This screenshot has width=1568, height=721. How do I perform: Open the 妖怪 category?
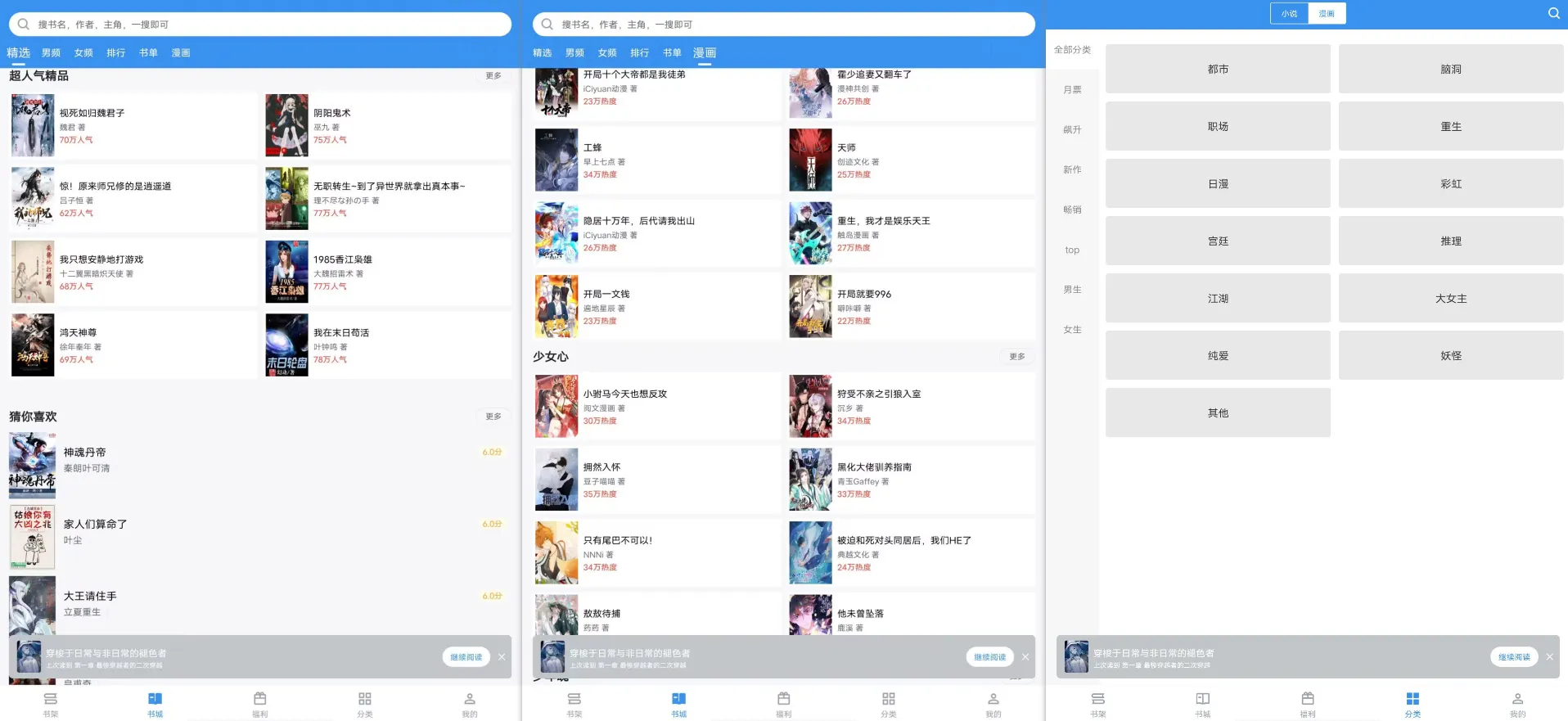[1451, 355]
